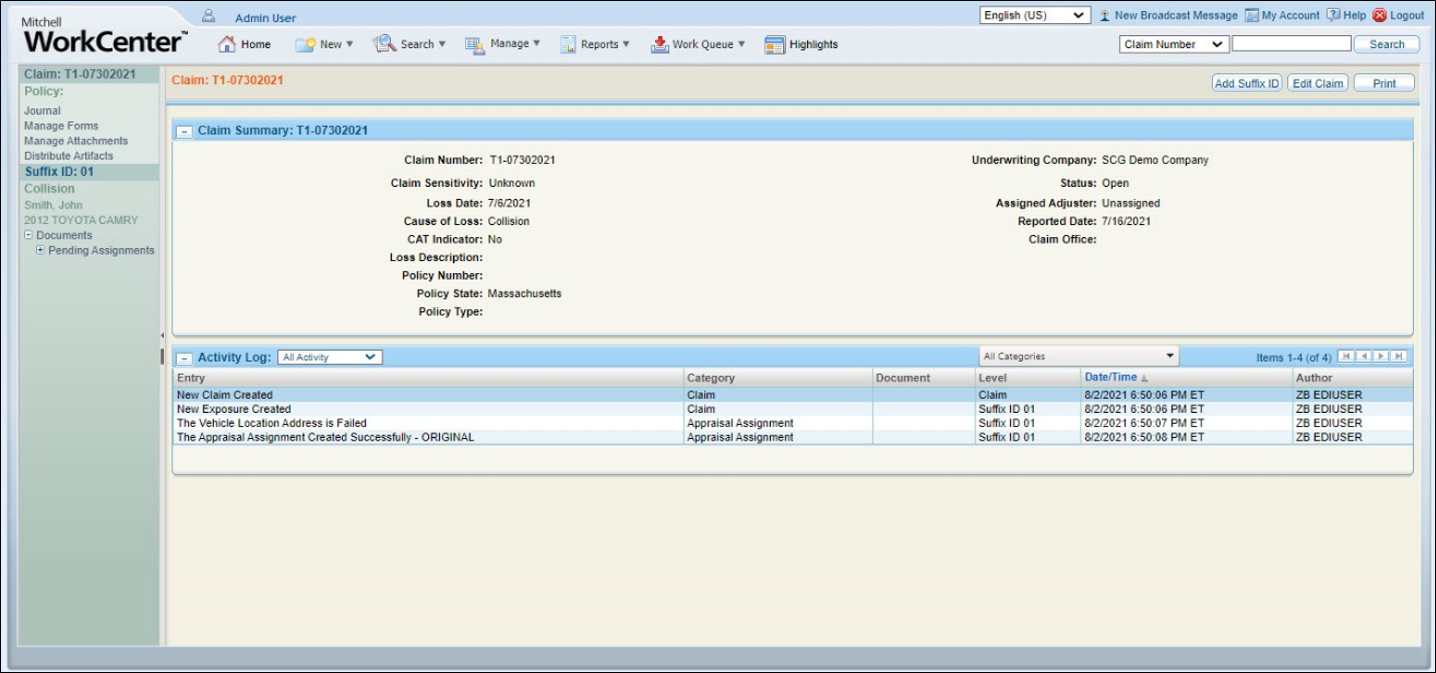
Task: Collapse the Documents tree node
Action: (x=29, y=236)
